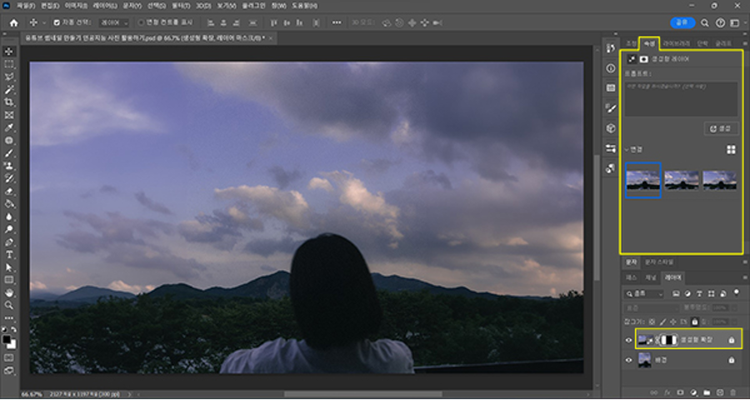
Task: Click the prompt text field
Action: pos(681,99)
